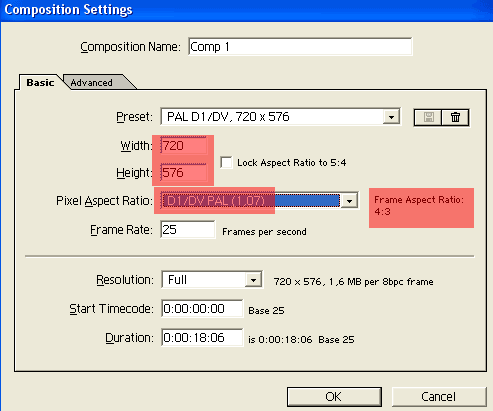Screen dimensions: 493x411
Task: Click the delete preset trash icon
Action: pos(455,117)
